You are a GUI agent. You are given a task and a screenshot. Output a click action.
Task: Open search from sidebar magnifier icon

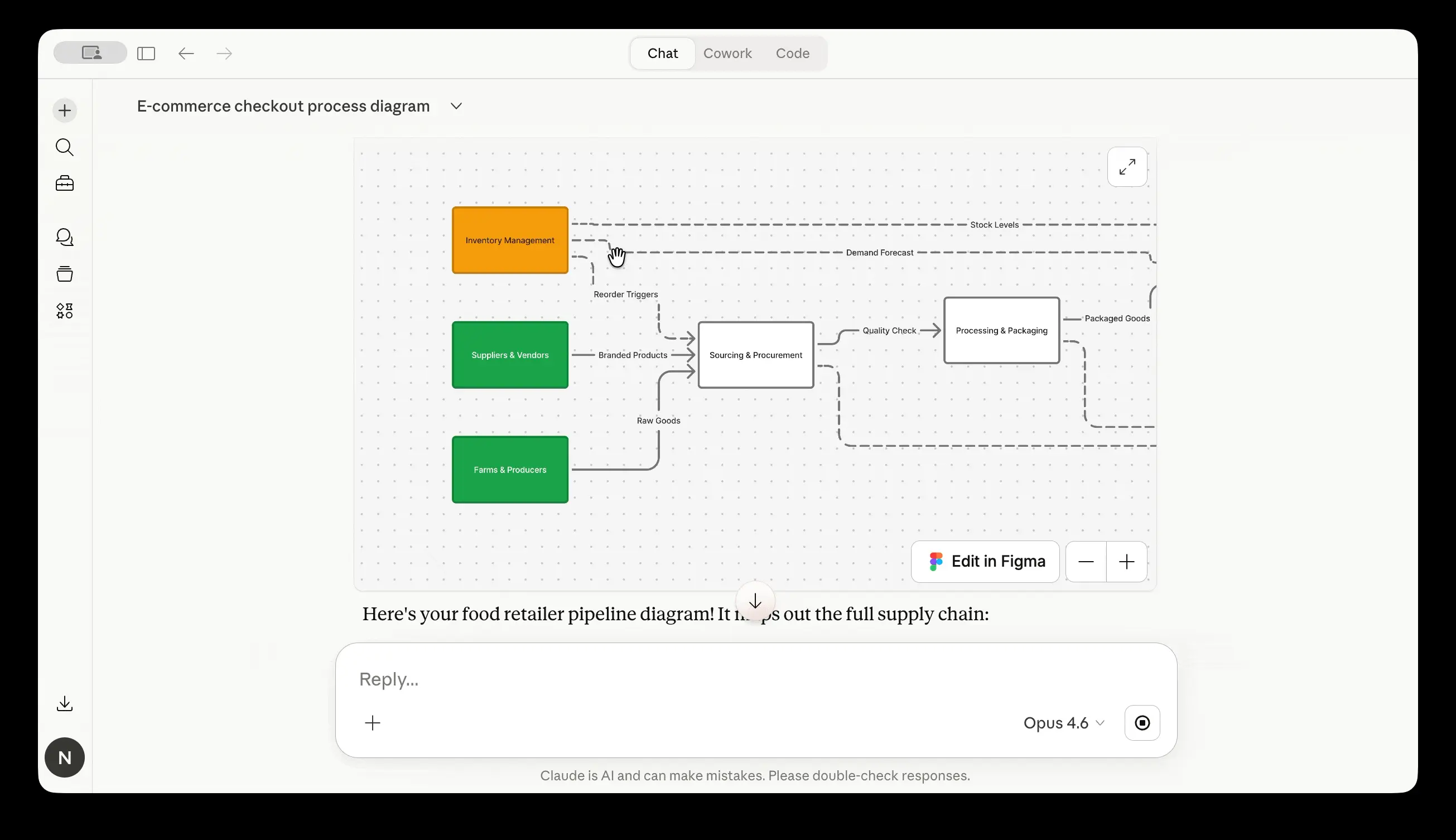coord(65,148)
